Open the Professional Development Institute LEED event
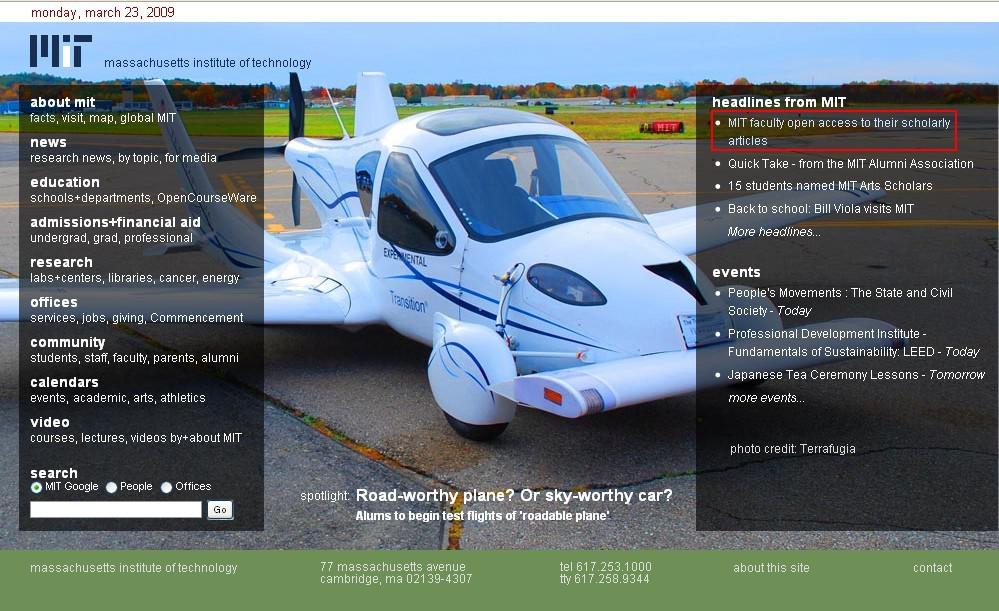The height and width of the screenshot is (611, 999). click(854, 343)
